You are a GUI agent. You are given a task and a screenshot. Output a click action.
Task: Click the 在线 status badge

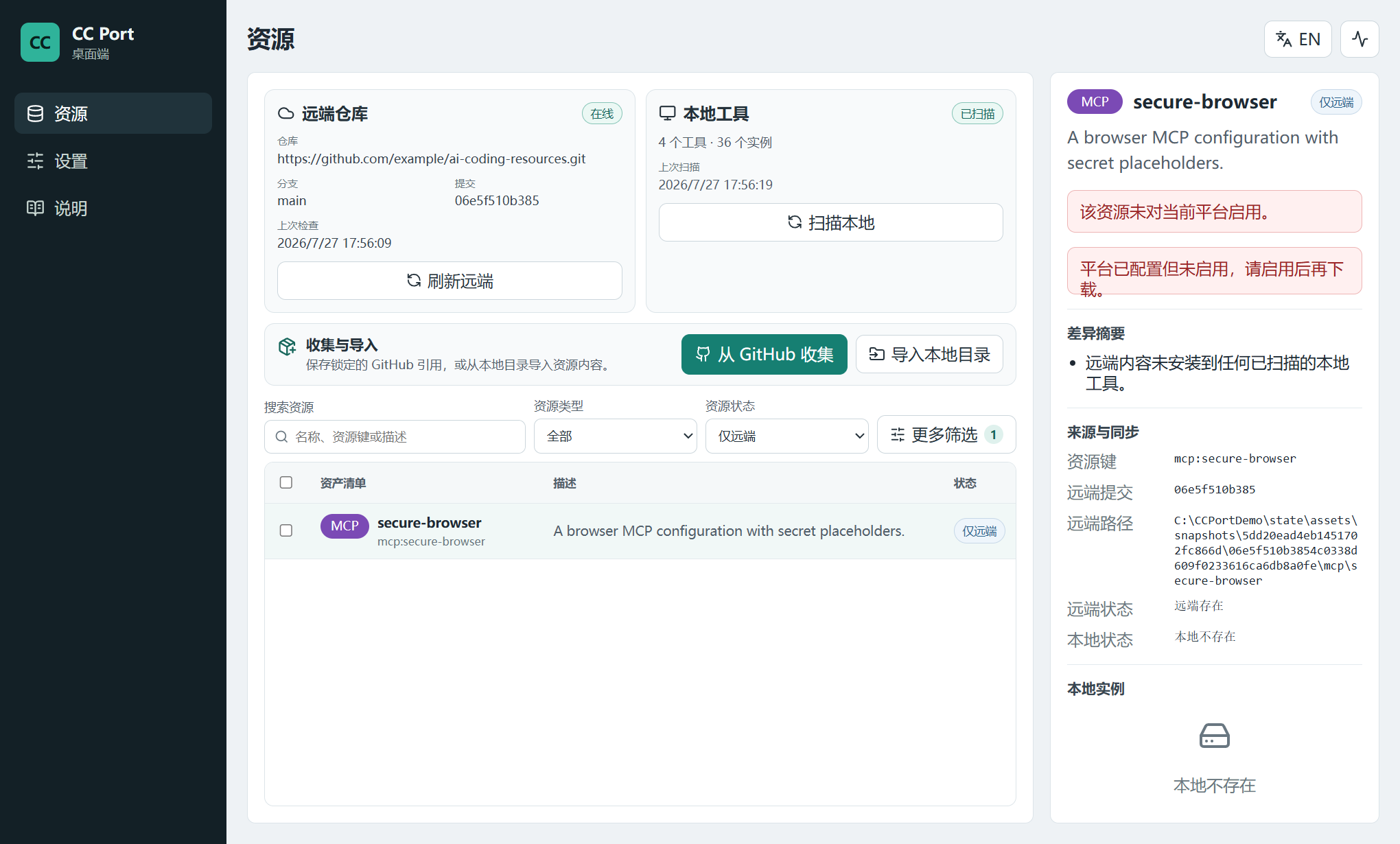602,113
